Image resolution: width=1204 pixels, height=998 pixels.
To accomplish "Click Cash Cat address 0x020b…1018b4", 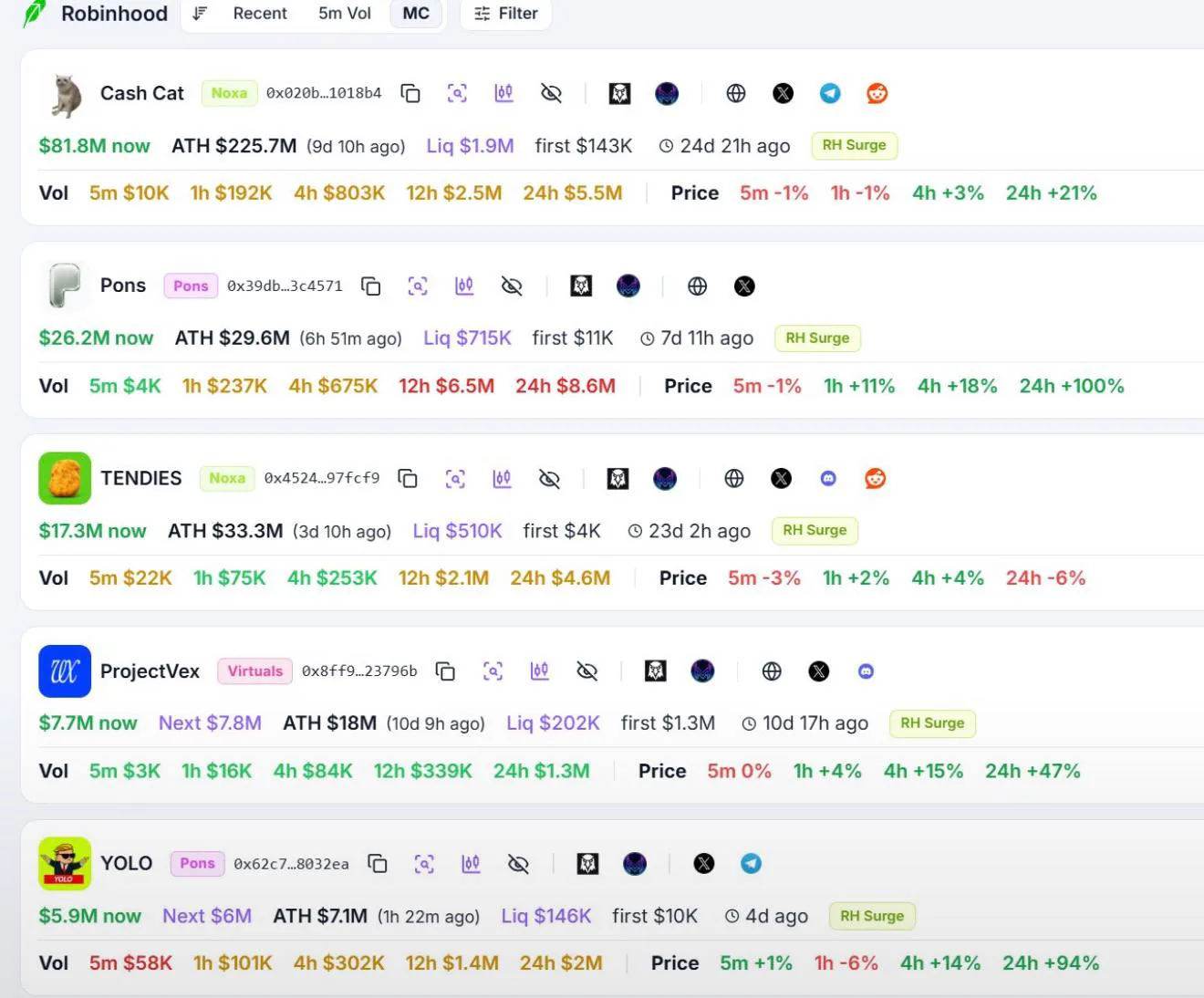I will tap(324, 93).
